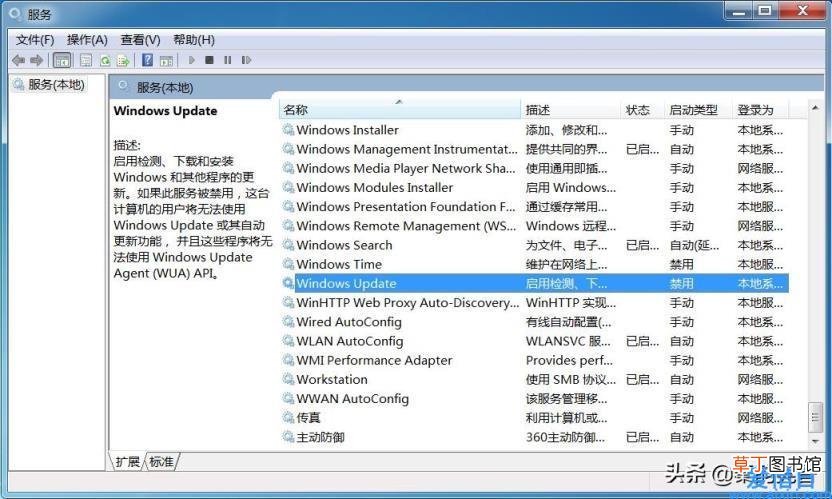This screenshot has width=832, height=499.
Task: Select WinHTTP Web Proxy Auto-Discovery service name
Action: tap(408, 303)
